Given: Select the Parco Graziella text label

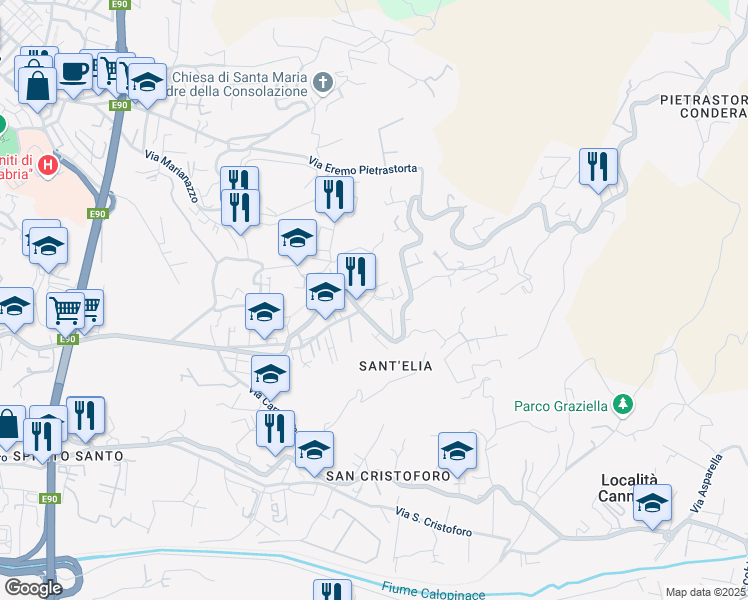Looking at the screenshot, I should coord(561,406).
